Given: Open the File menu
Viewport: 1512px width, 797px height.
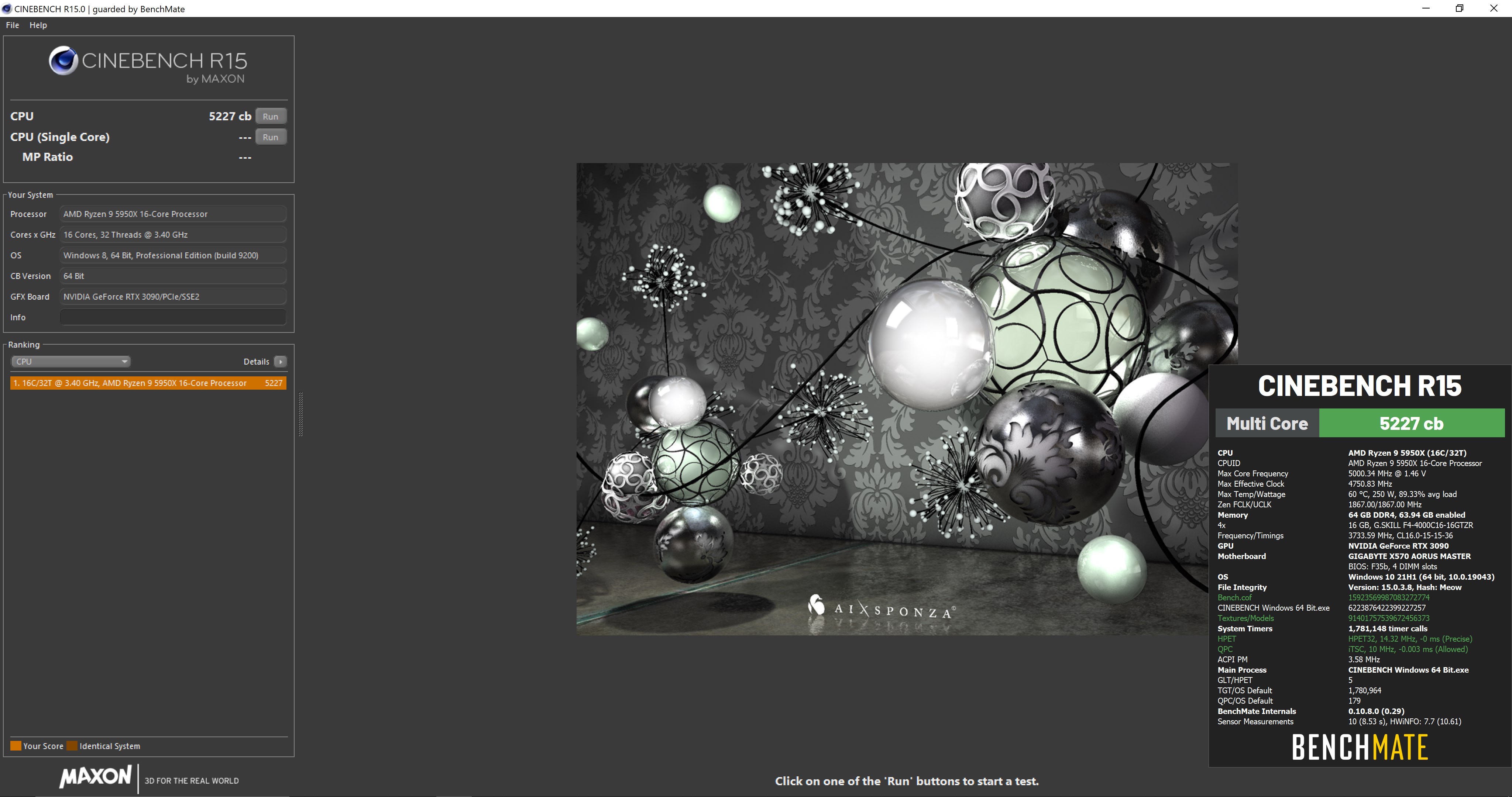Looking at the screenshot, I should (x=12, y=25).
